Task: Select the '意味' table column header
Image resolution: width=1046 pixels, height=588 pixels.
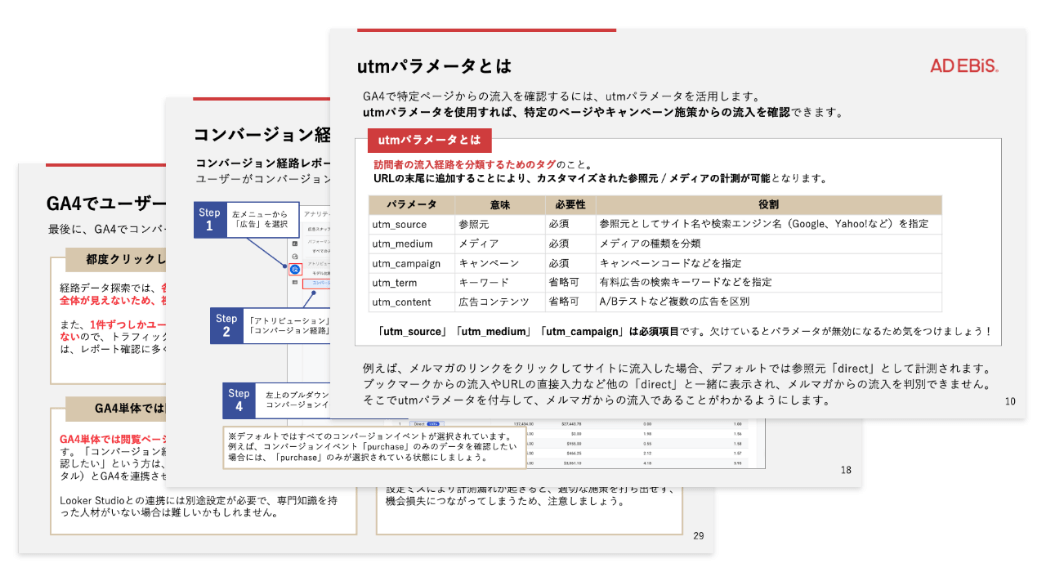Action: [500, 204]
